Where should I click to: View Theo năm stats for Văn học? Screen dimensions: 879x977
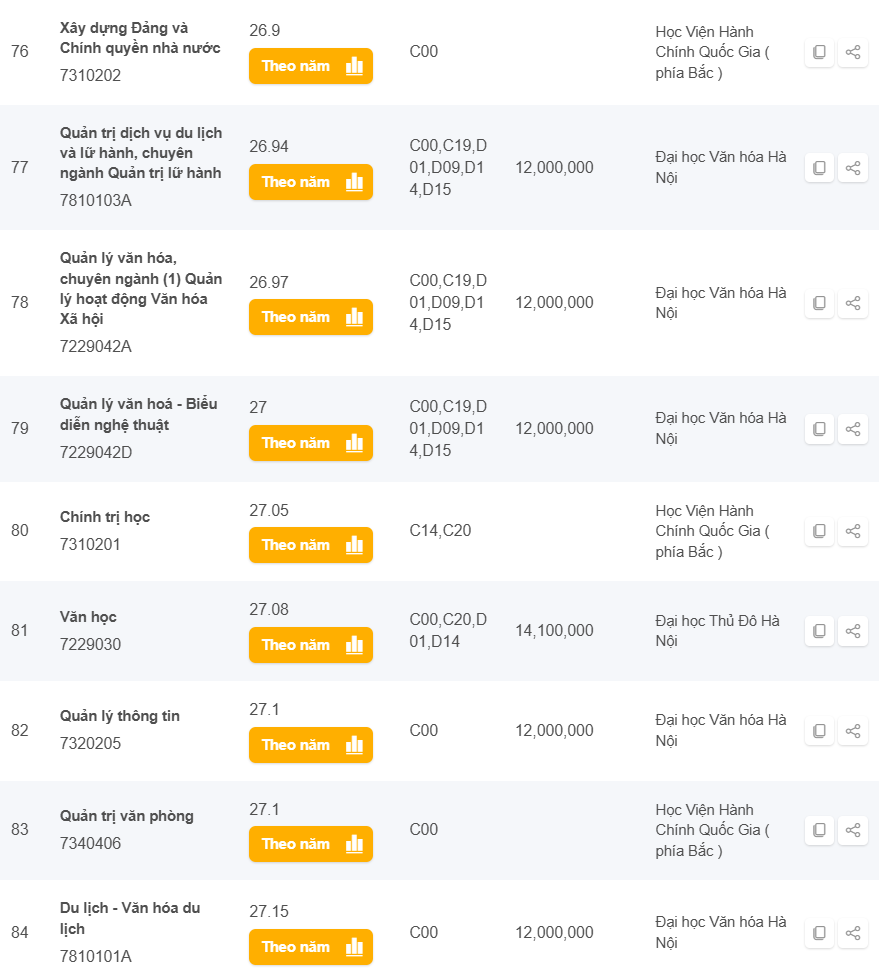(310, 645)
